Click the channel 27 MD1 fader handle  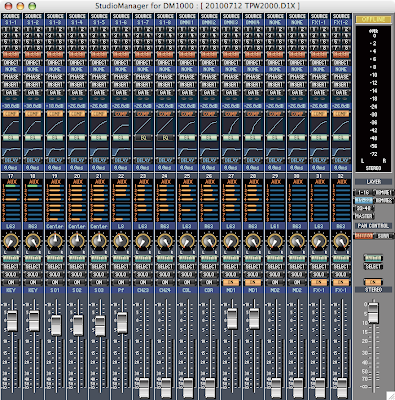(x=232, y=318)
